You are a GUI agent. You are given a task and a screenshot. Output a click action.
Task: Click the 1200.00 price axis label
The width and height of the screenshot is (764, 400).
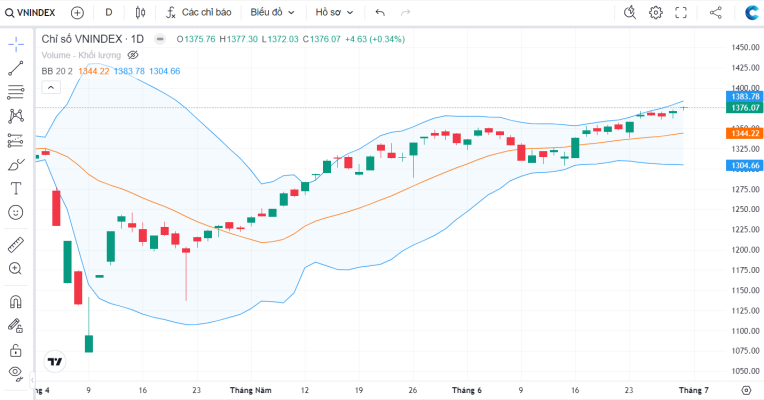[745, 249]
